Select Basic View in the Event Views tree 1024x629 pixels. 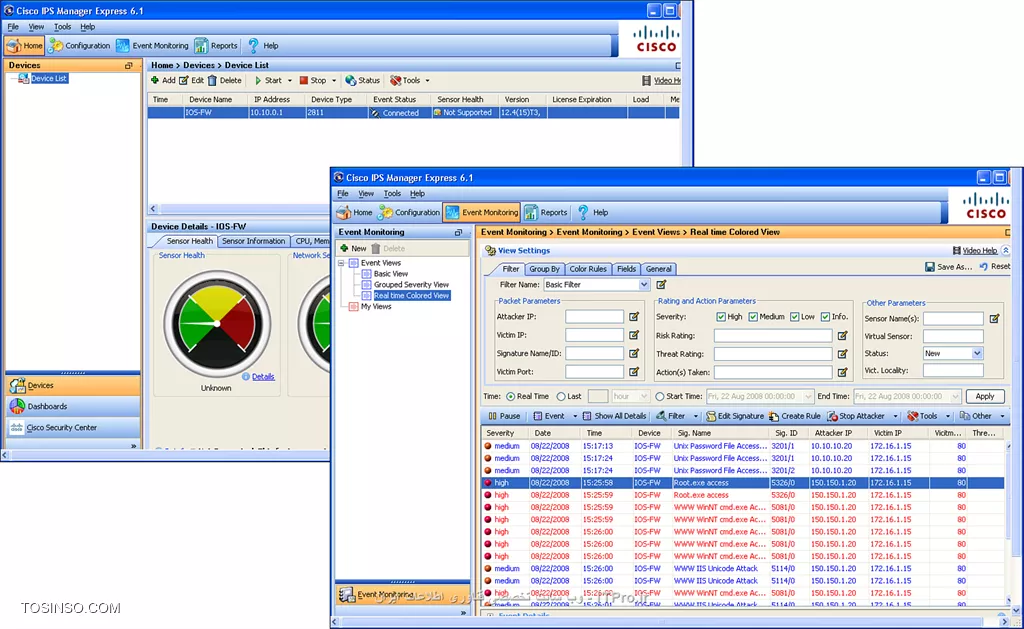(x=391, y=274)
